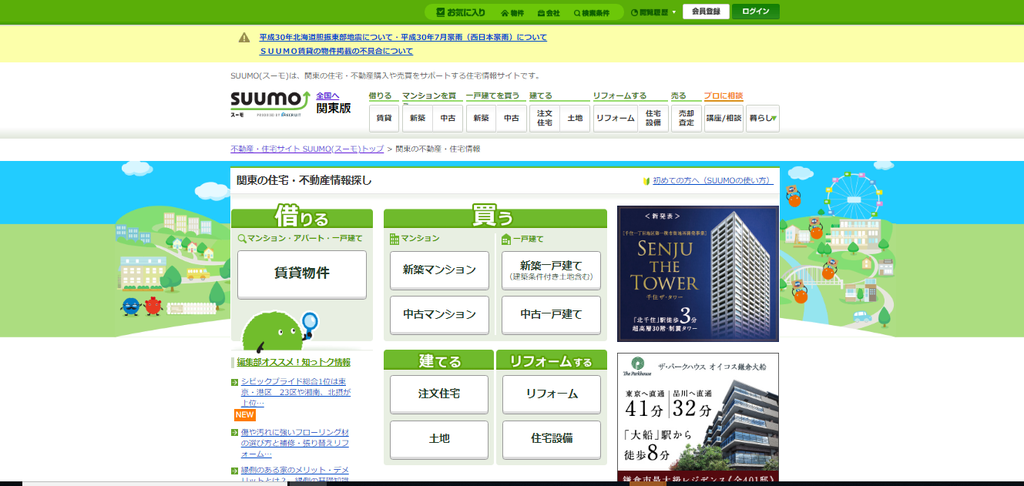Viewport: 1024px width, 486px height.
Task: Click the 買う section header
Action: [495, 218]
